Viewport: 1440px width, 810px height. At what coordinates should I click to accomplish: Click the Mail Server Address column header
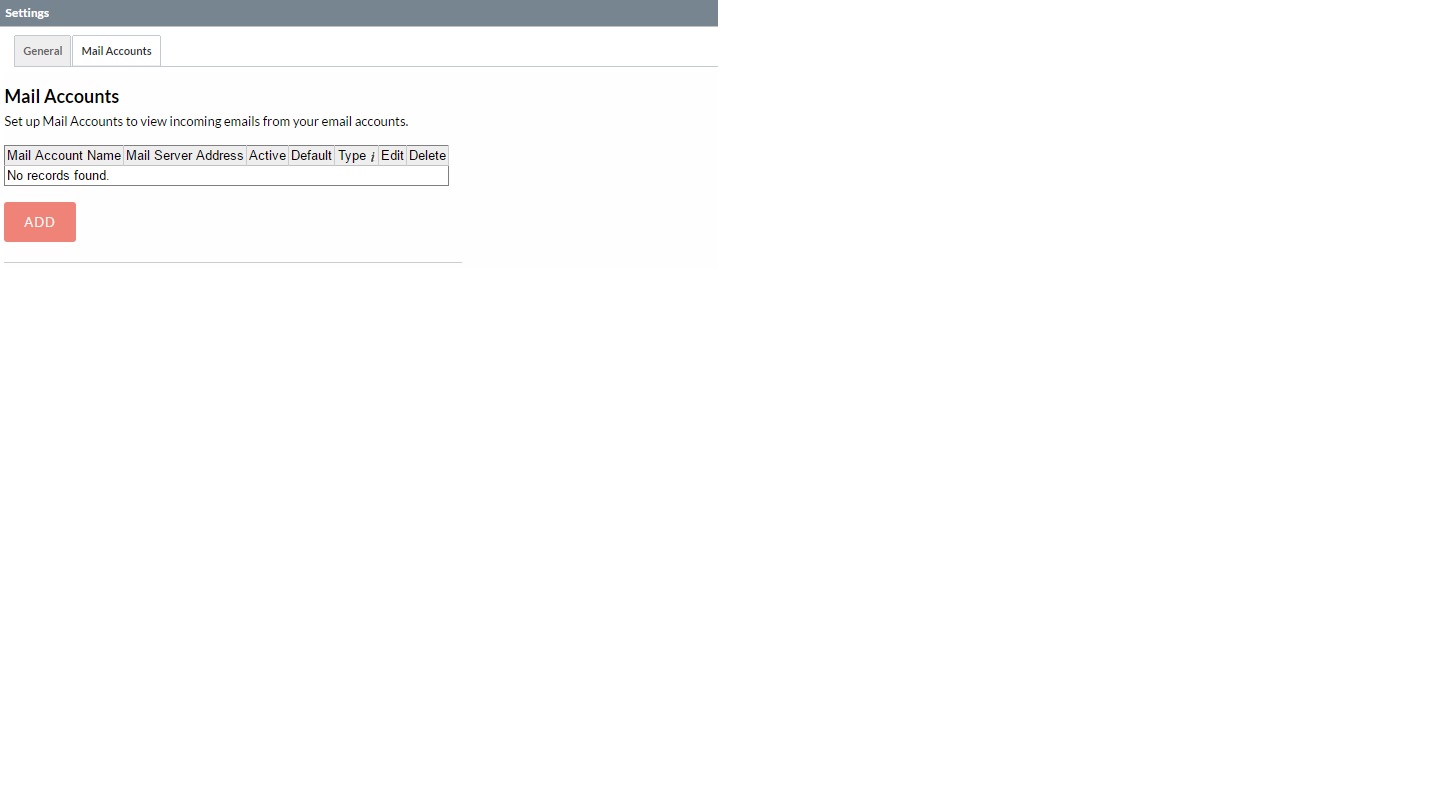coord(185,155)
